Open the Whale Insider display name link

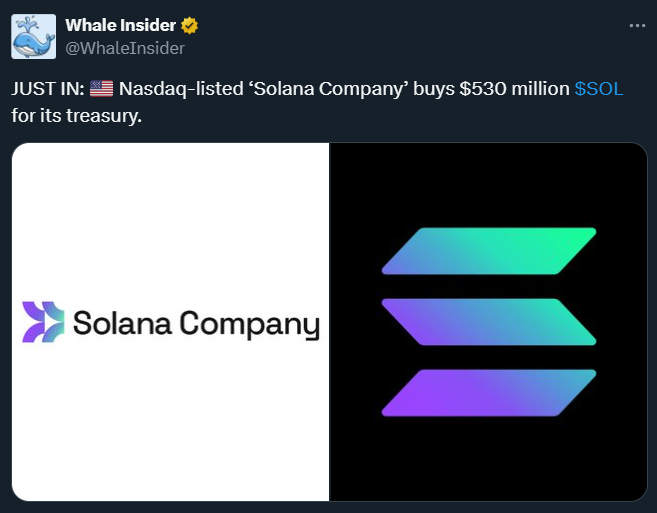pyautogui.click(x=121, y=26)
